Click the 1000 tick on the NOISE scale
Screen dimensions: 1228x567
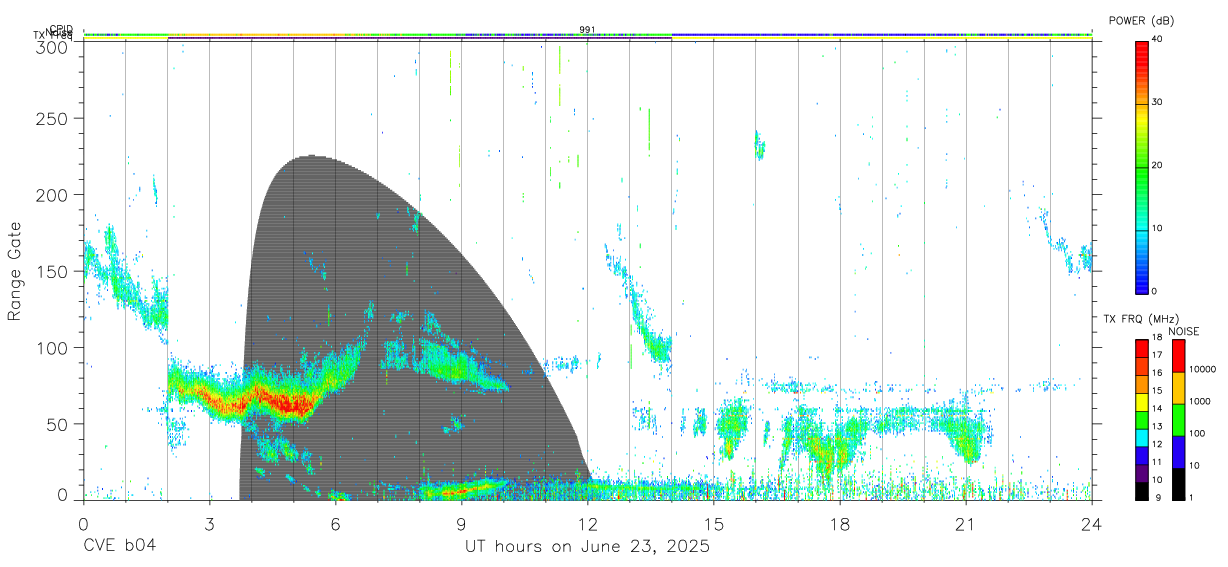pos(1200,401)
